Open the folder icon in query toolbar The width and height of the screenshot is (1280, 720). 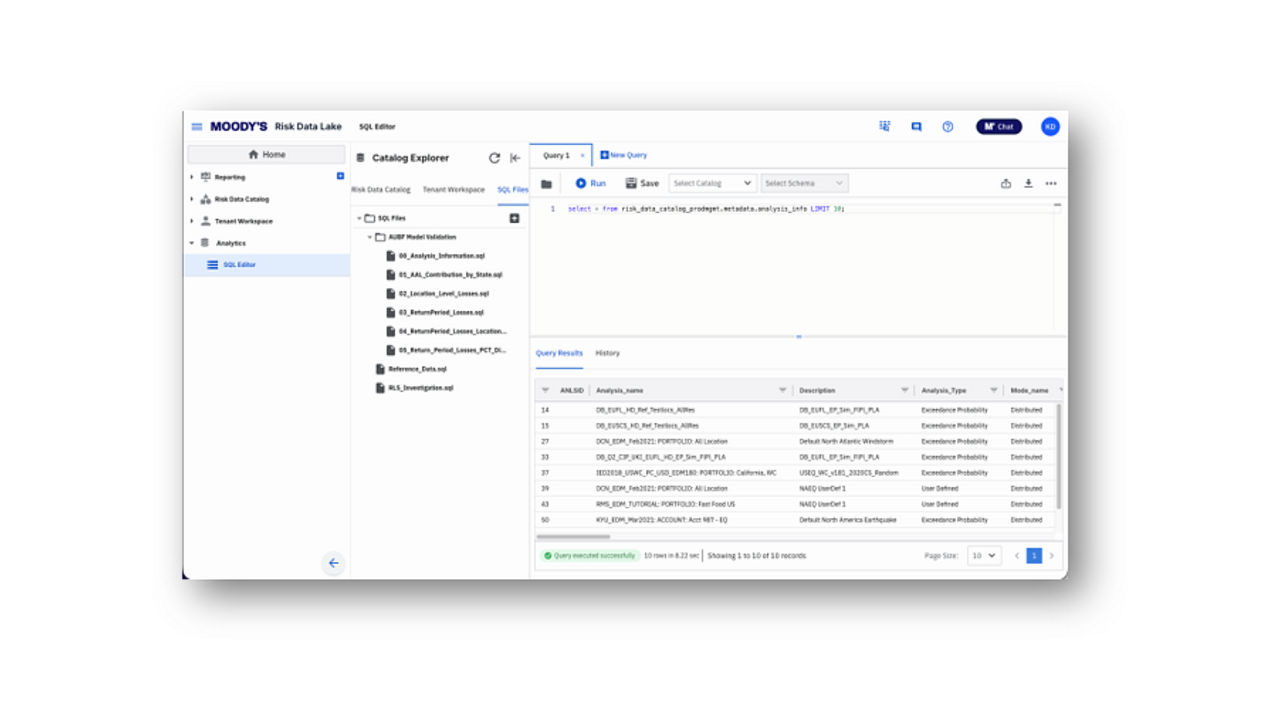pos(546,184)
